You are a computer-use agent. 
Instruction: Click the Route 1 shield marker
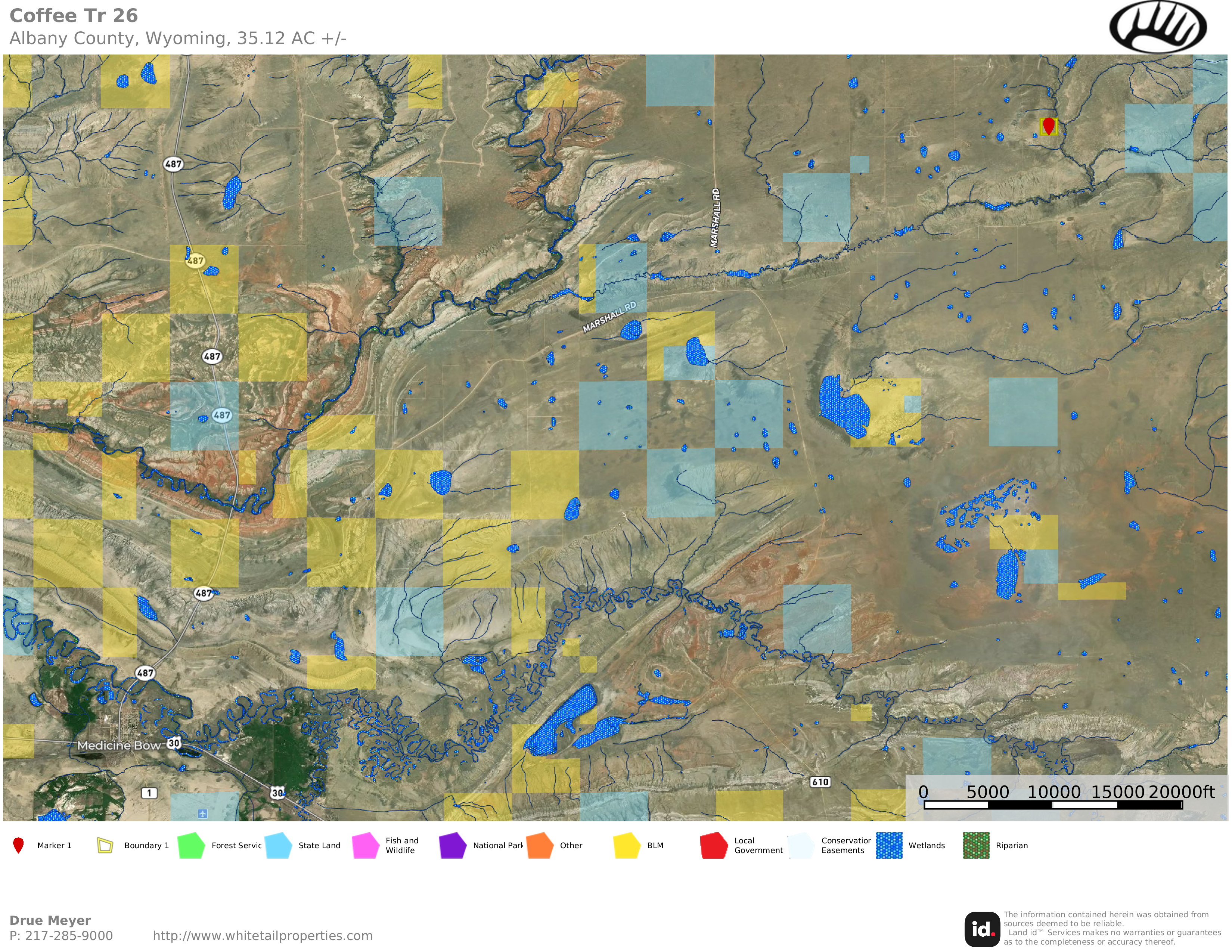[149, 792]
